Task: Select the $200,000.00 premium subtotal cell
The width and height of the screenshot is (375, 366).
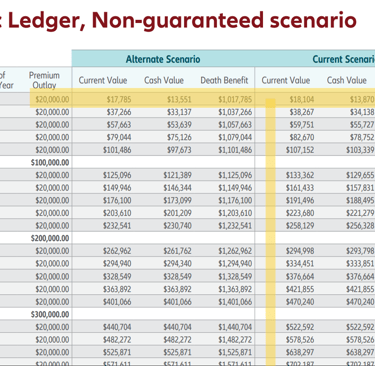Action: click(50, 238)
